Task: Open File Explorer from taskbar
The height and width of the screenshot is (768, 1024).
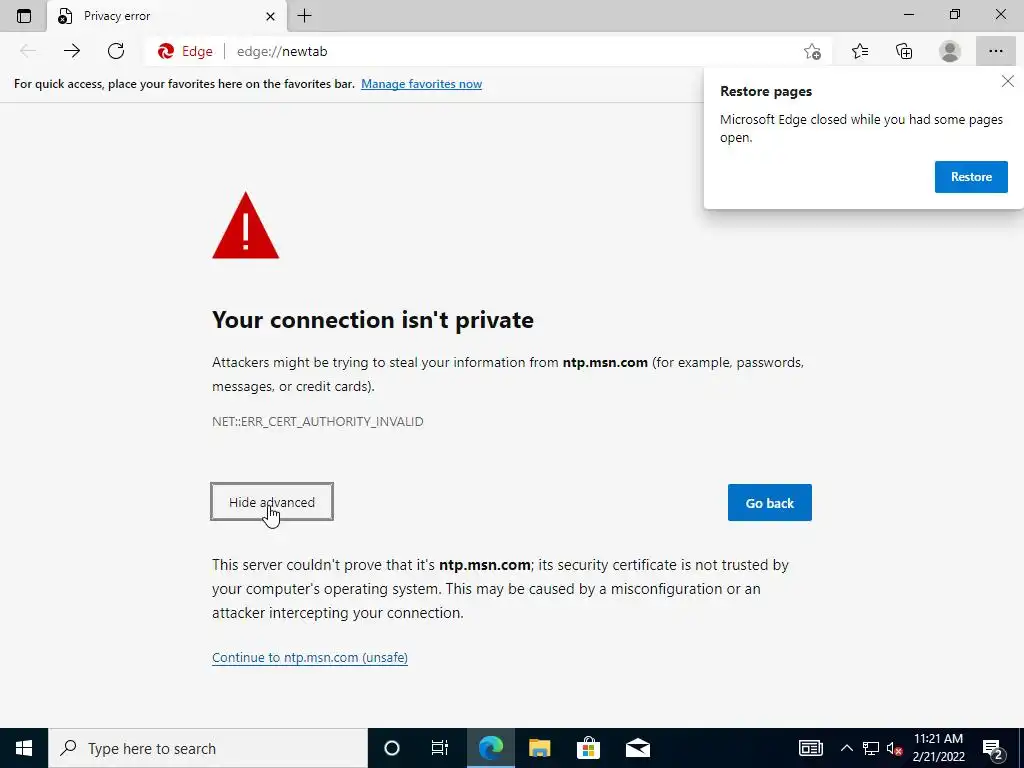Action: 539,748
